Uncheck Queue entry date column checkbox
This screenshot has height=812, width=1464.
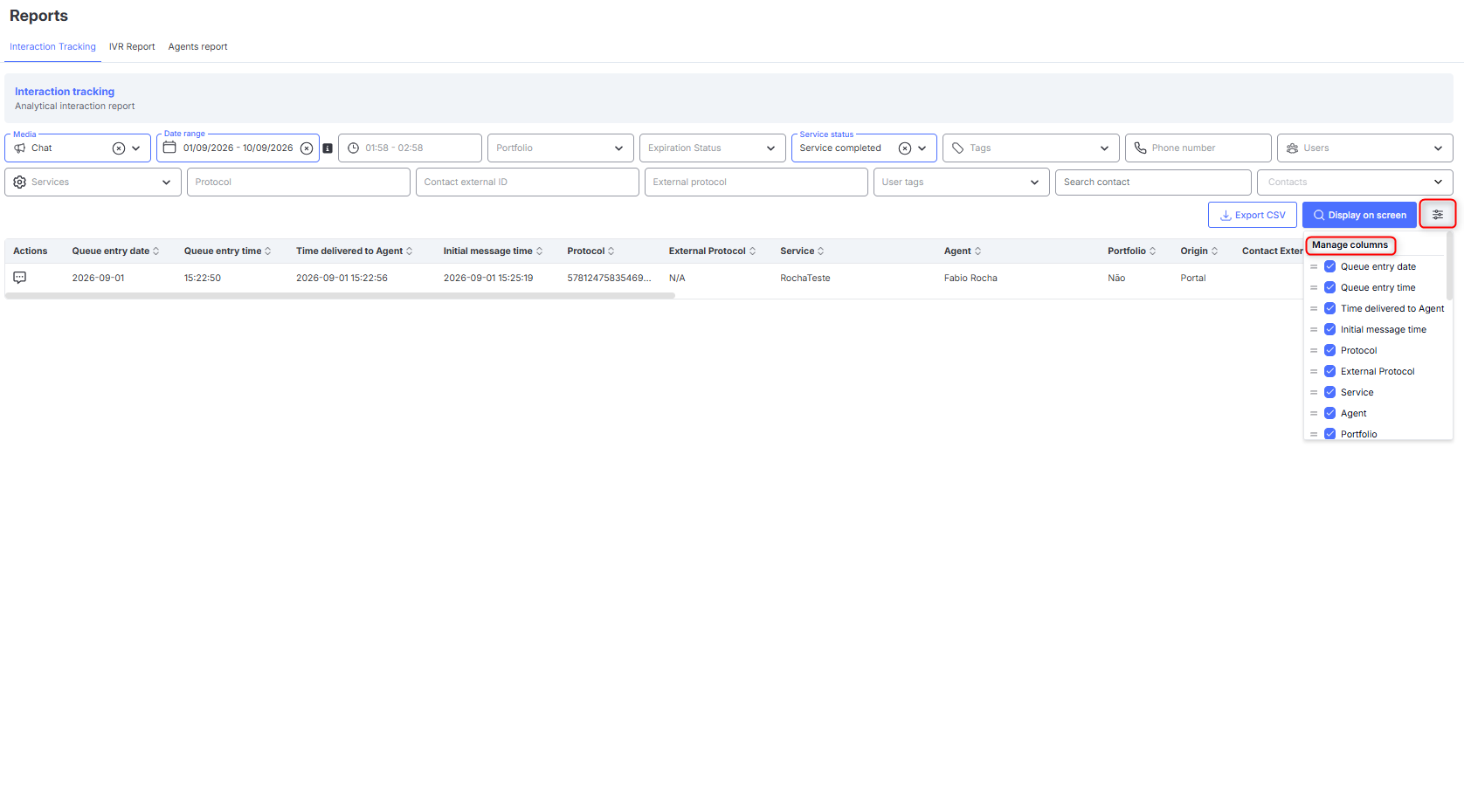point(1329,267)
